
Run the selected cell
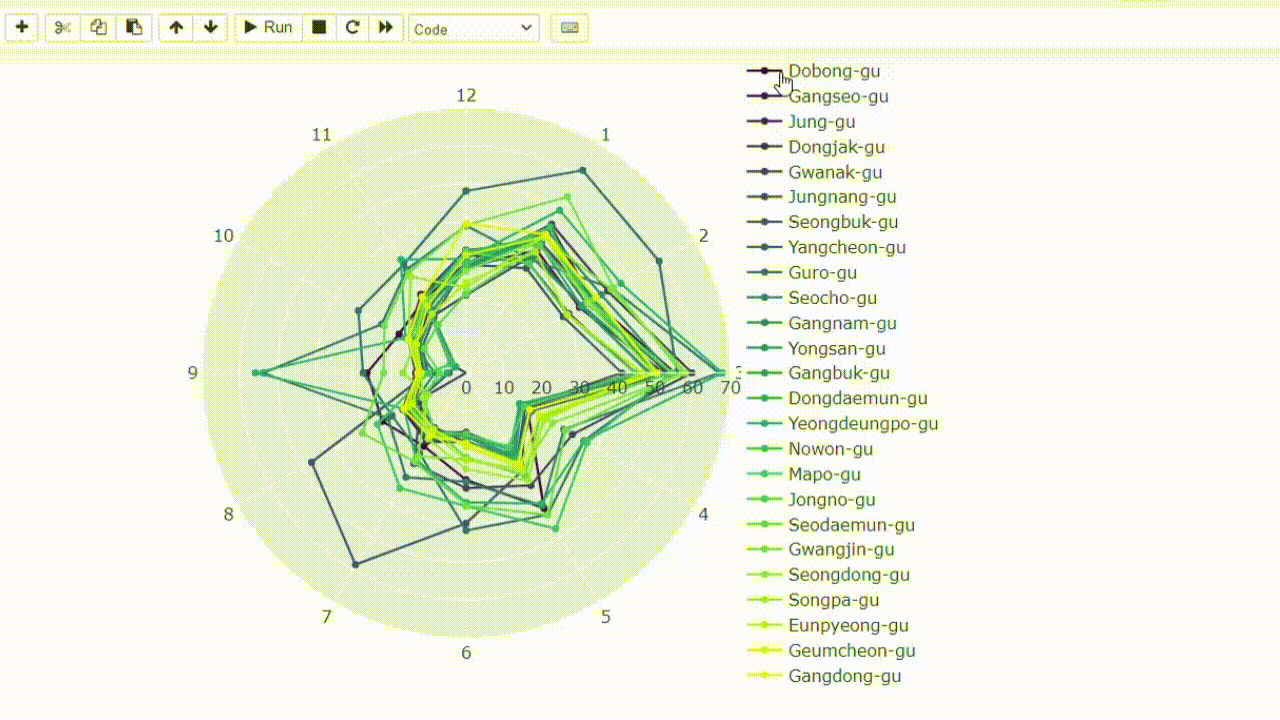[x=269, y=27]
